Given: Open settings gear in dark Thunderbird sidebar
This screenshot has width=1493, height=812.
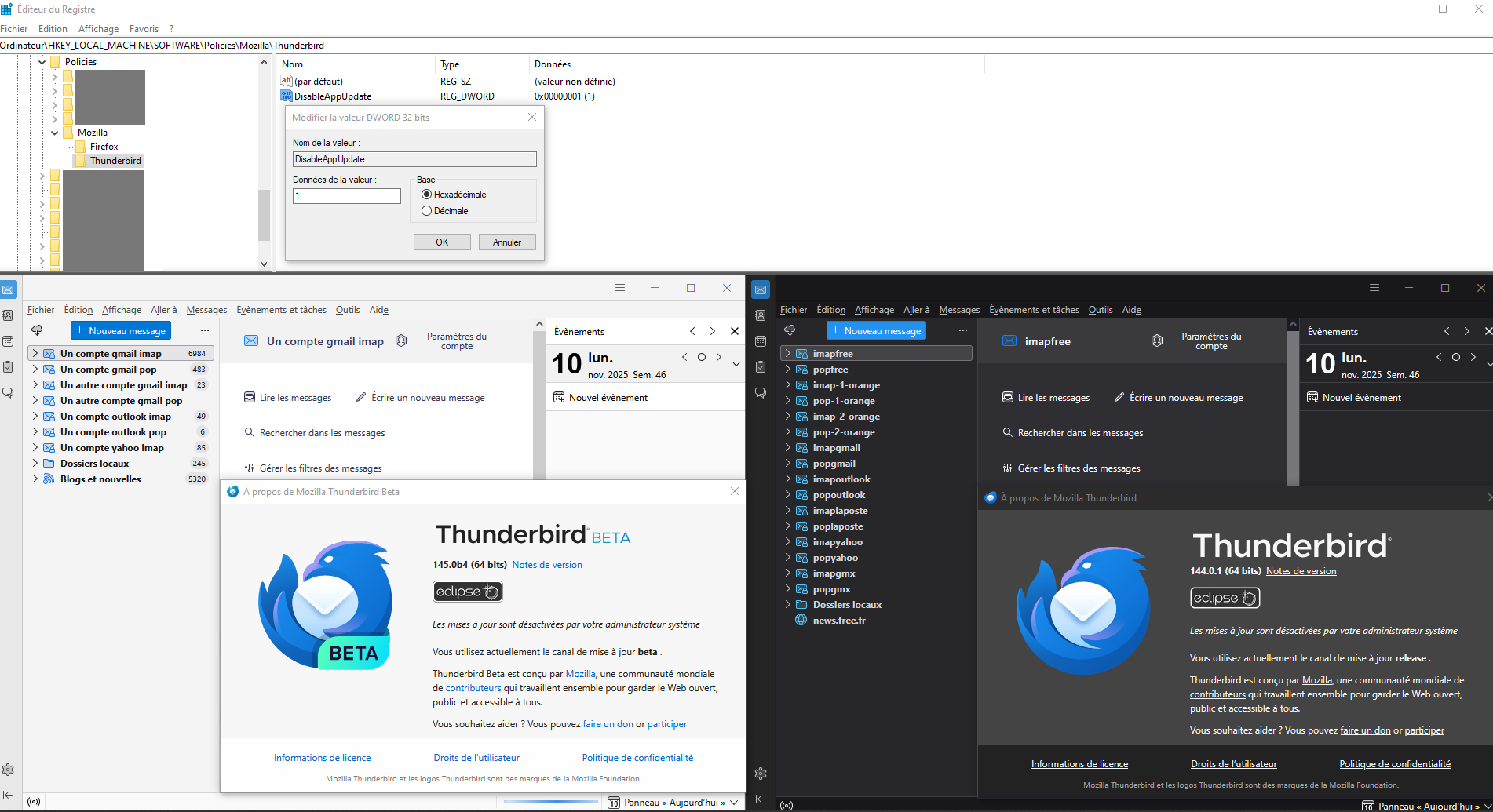Looking at the screenshot, I should (x=761, y=774).
